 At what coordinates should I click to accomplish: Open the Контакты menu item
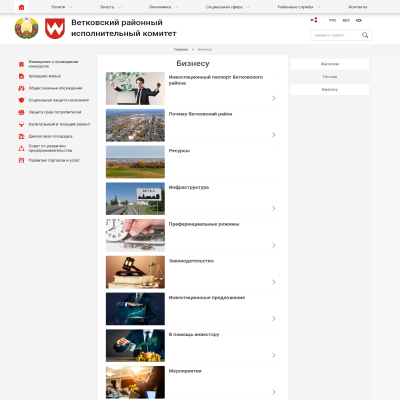pos(358,7)
